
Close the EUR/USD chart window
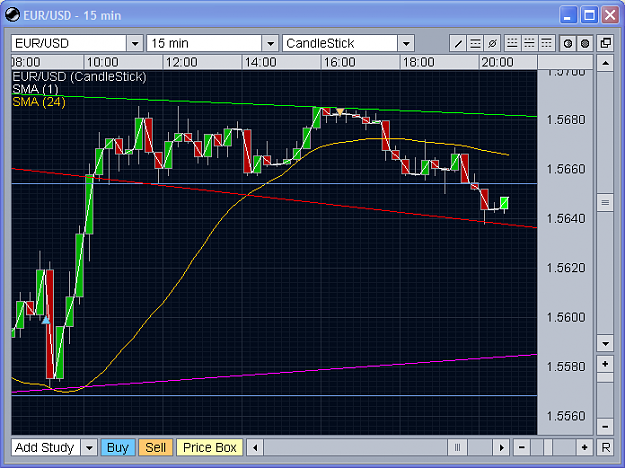coord(610,15)
